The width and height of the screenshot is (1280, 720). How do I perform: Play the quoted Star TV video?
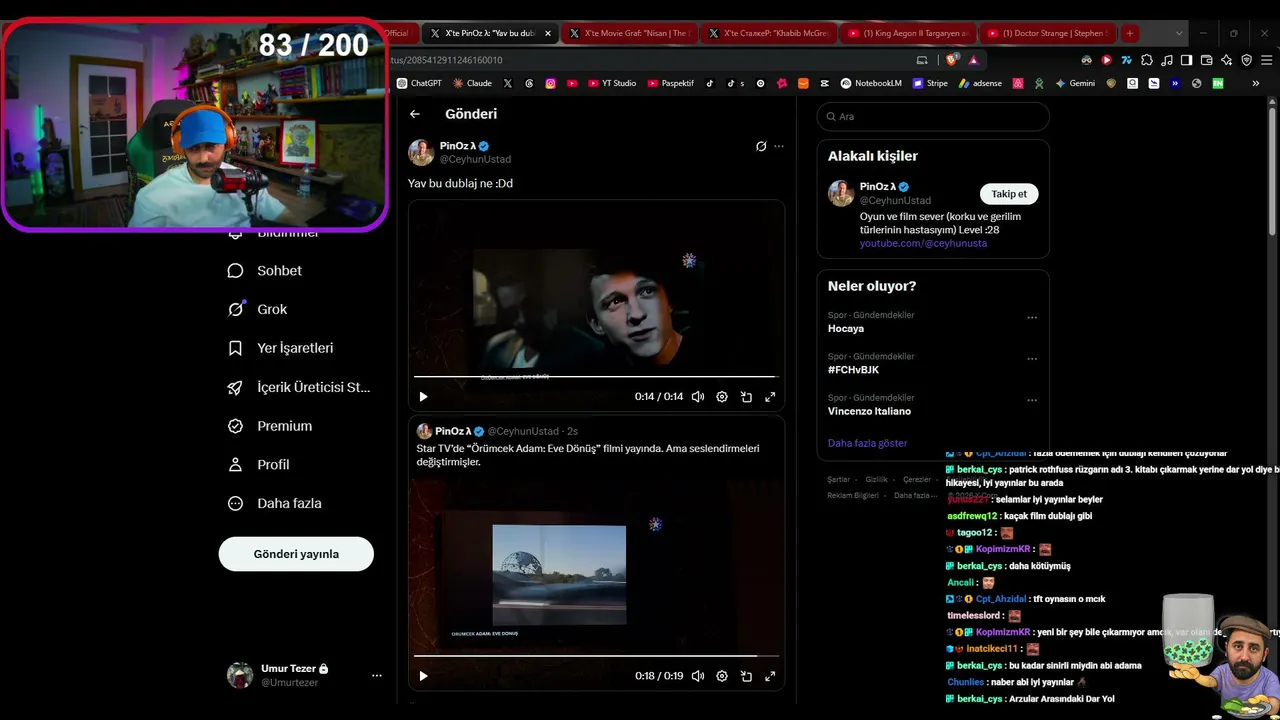click(423, 676)
